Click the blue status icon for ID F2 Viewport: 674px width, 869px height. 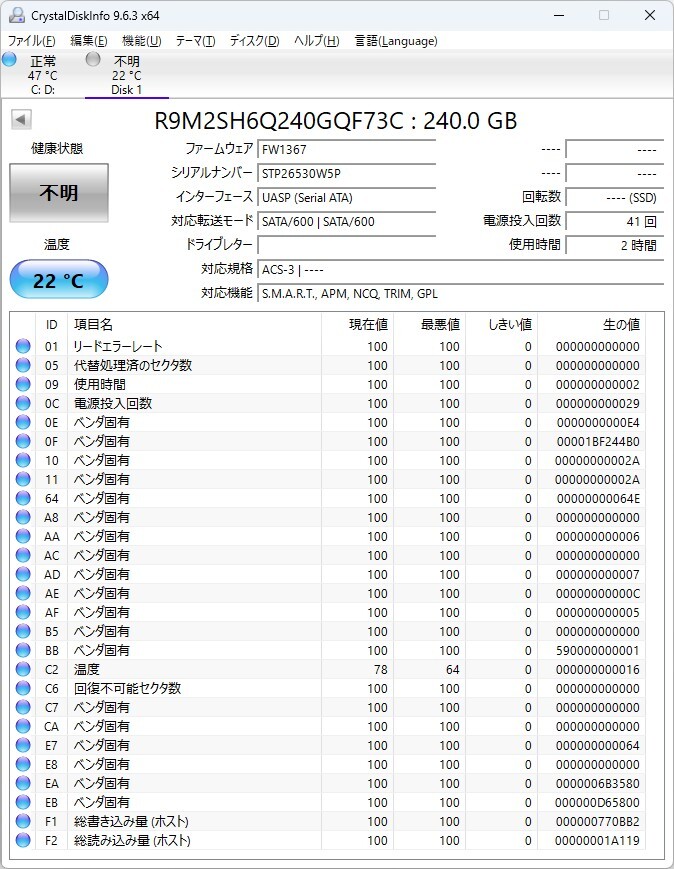pyautogui.click(x=23, y=840)
